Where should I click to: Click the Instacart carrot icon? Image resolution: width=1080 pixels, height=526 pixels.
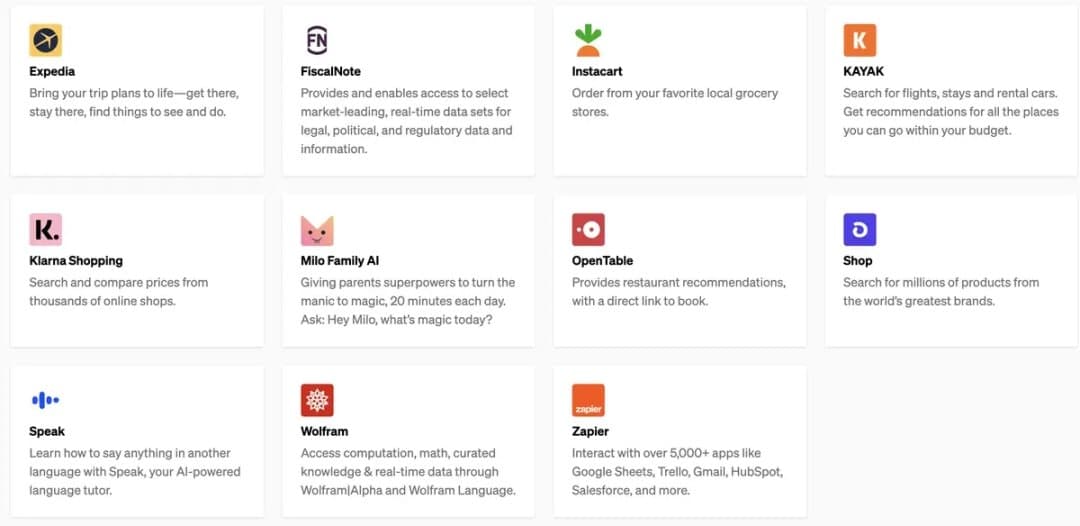click(588, 40)
